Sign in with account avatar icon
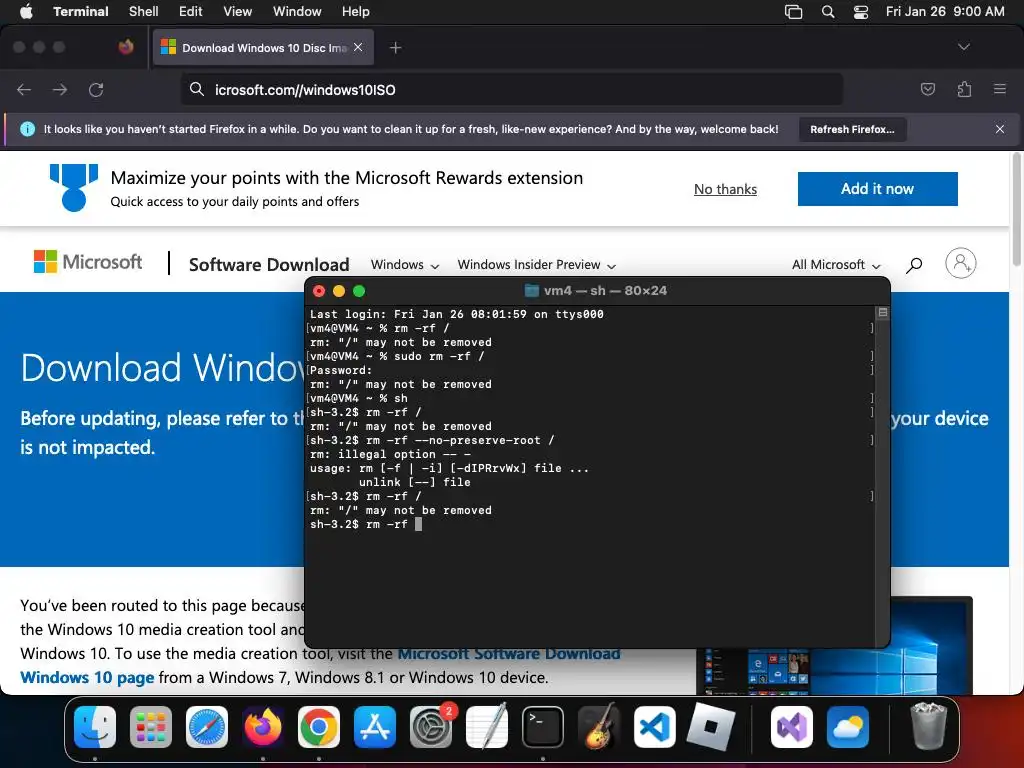The height and width of the screenshot is (768, 1024). point(961,263)
